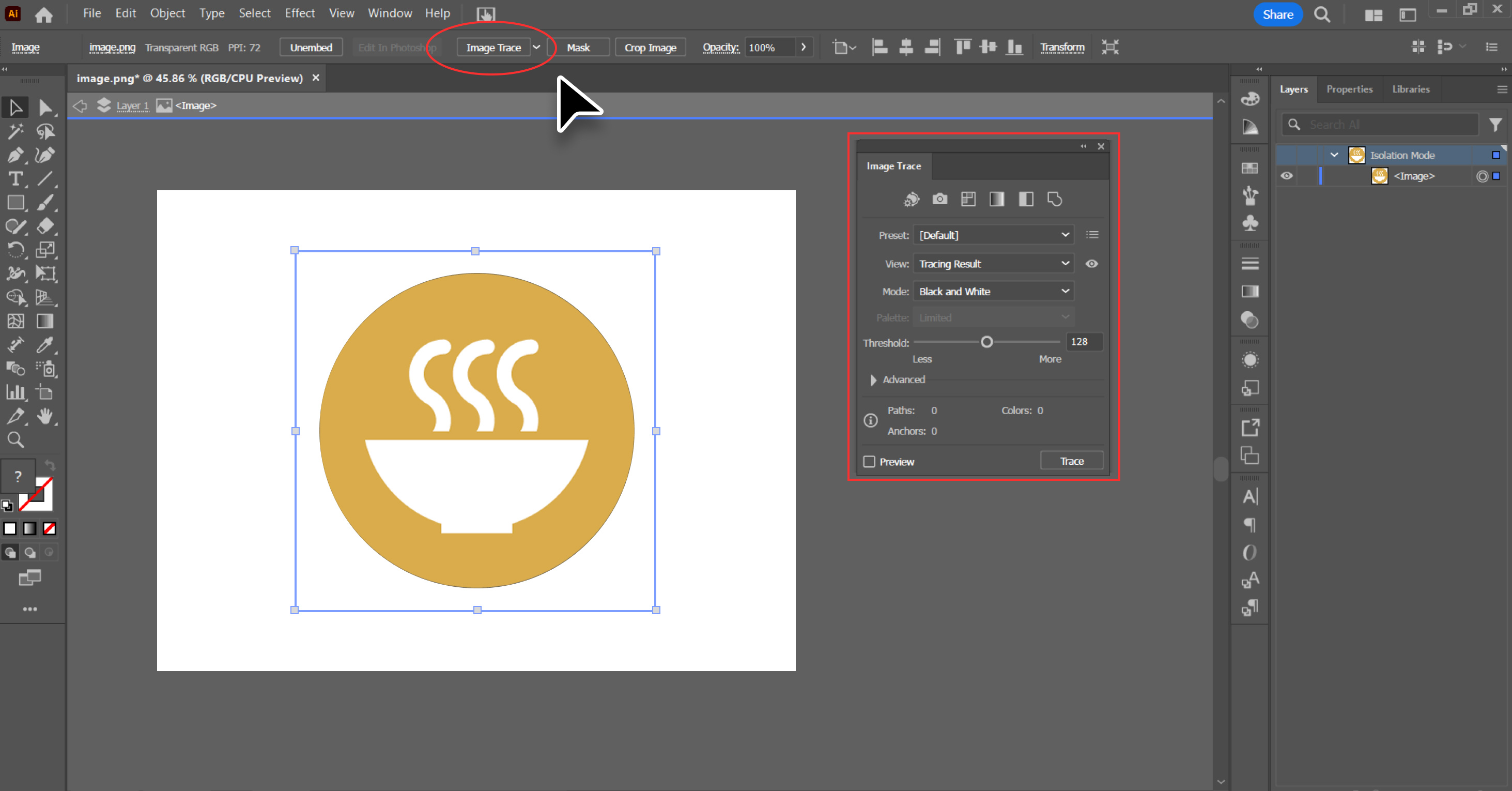
Task: Drag the Threshold slider in Image Trace
Action: click(x=986, y=341)
